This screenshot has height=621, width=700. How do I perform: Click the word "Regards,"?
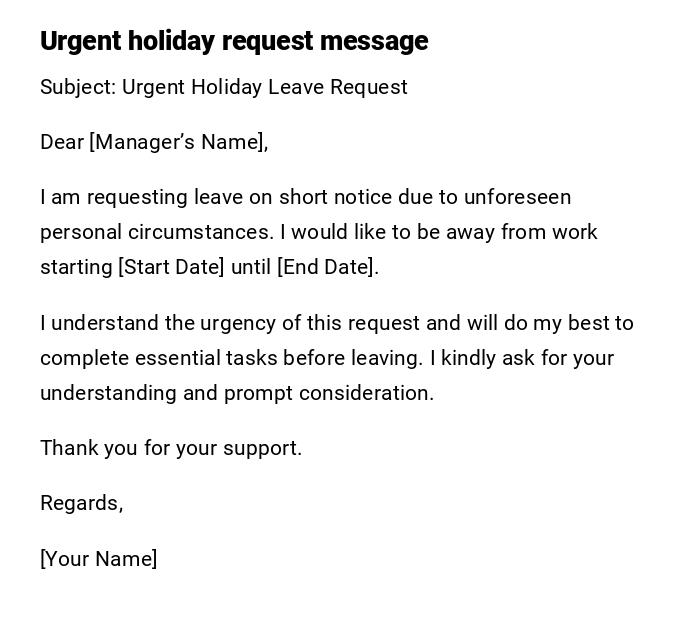[x=81, y=503]
